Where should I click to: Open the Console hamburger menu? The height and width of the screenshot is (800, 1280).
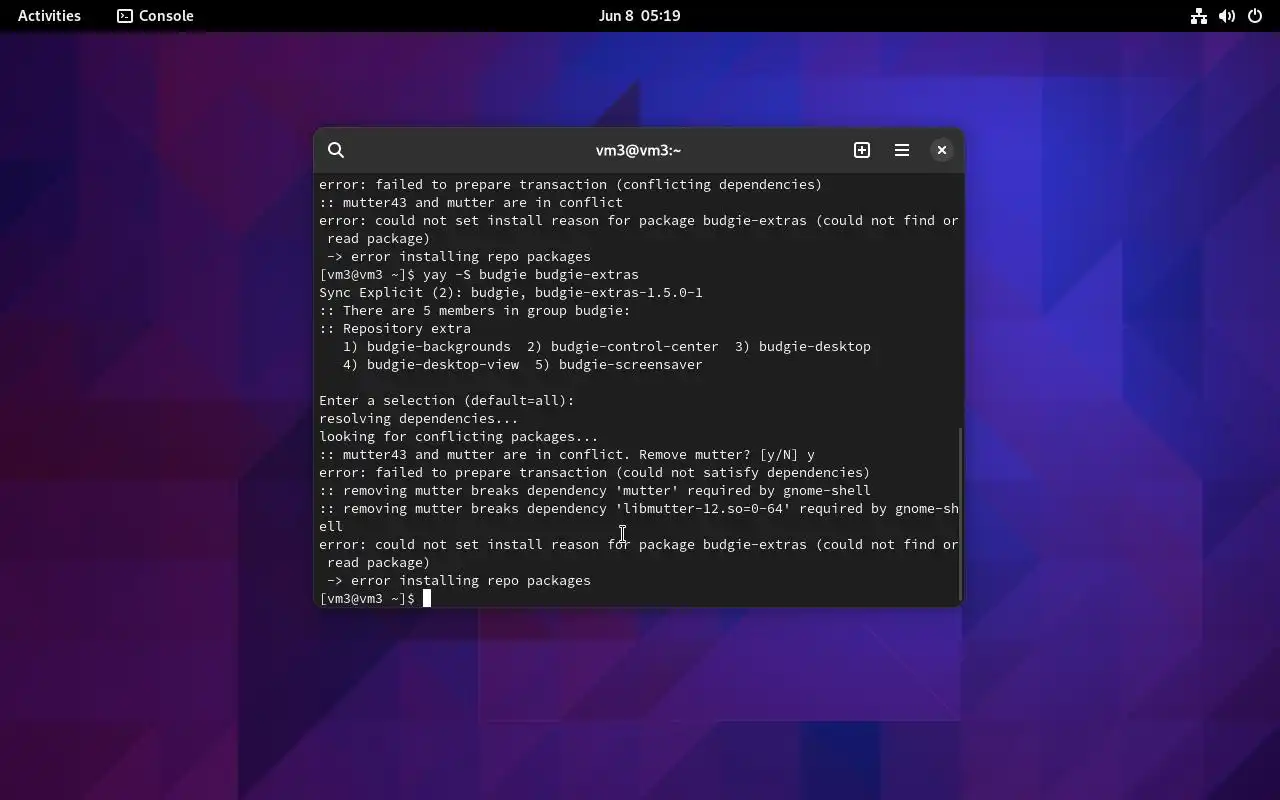(x=902, y=150)
